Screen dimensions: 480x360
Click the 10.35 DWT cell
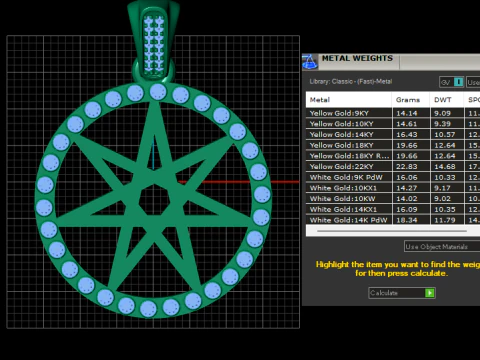(447, 209)
